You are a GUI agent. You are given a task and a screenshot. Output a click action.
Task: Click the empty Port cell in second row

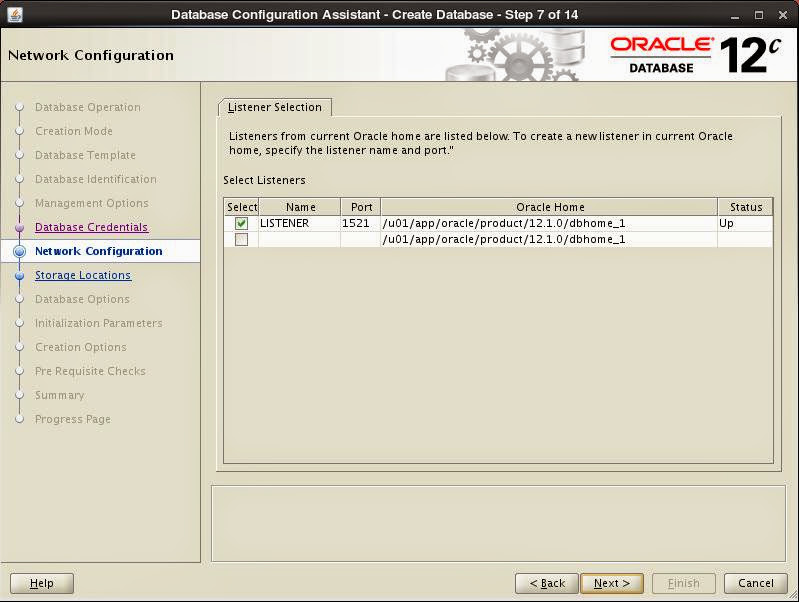click(361, 240)
